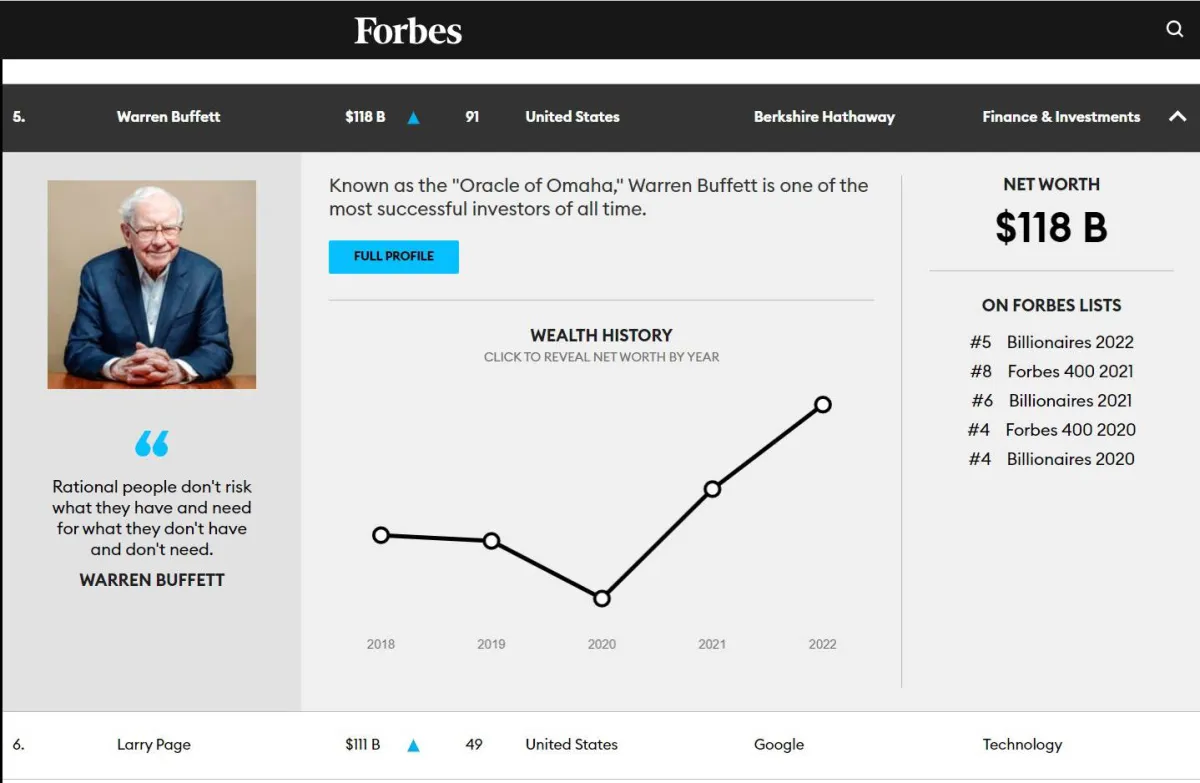This screenshot has width=1200, height=783.
Task: Click the blue up-arrow beside $118 B
Action: point(413,118)
